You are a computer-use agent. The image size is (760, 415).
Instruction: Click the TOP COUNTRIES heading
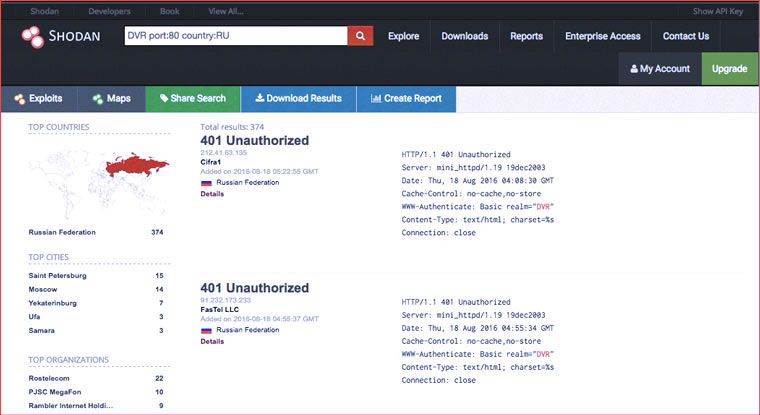click(x=59, y=127)
